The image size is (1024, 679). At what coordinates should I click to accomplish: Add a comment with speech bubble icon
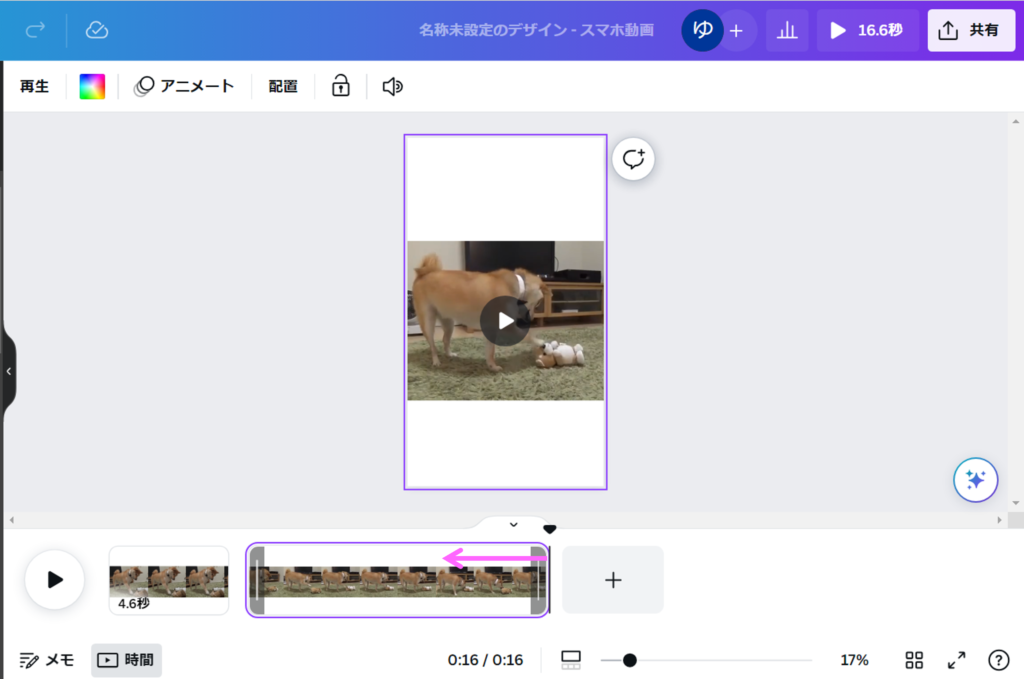(x=633, y=159)
